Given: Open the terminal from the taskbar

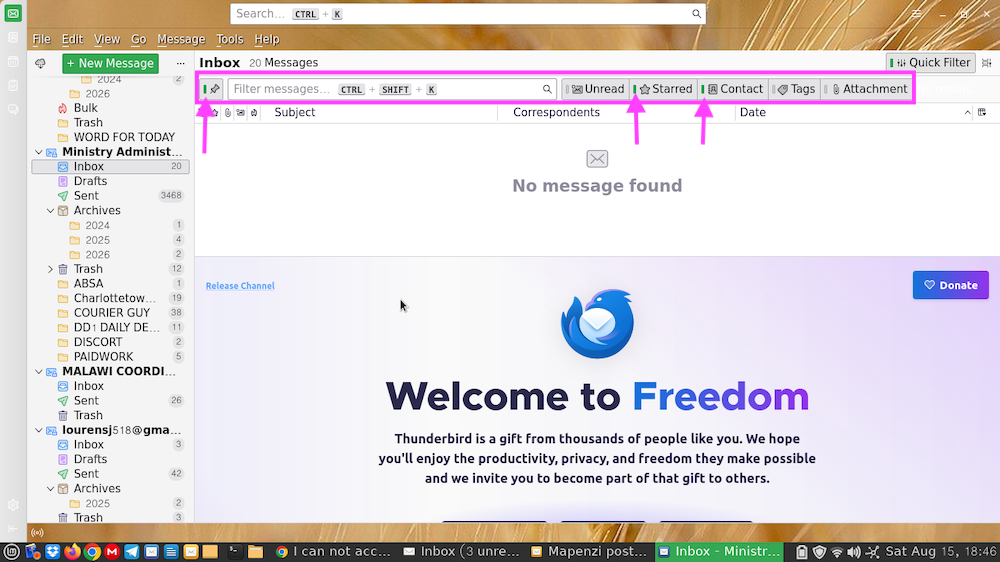Looking at the screenshot, I should tap(235, 552).
